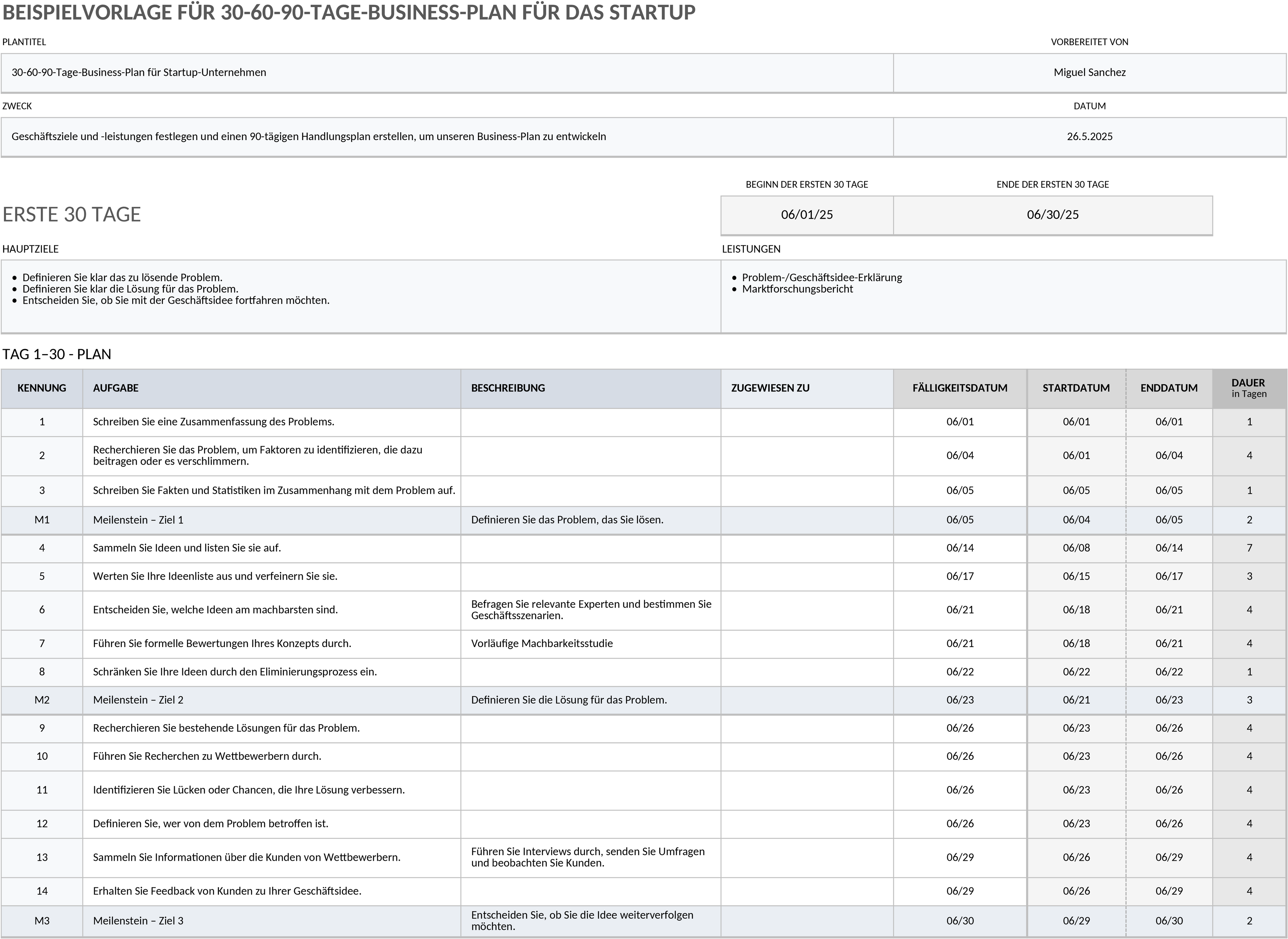The image size is (1288, 939).
Task: Click the end date 06/30 in the M3 row
Action: 1169,921
